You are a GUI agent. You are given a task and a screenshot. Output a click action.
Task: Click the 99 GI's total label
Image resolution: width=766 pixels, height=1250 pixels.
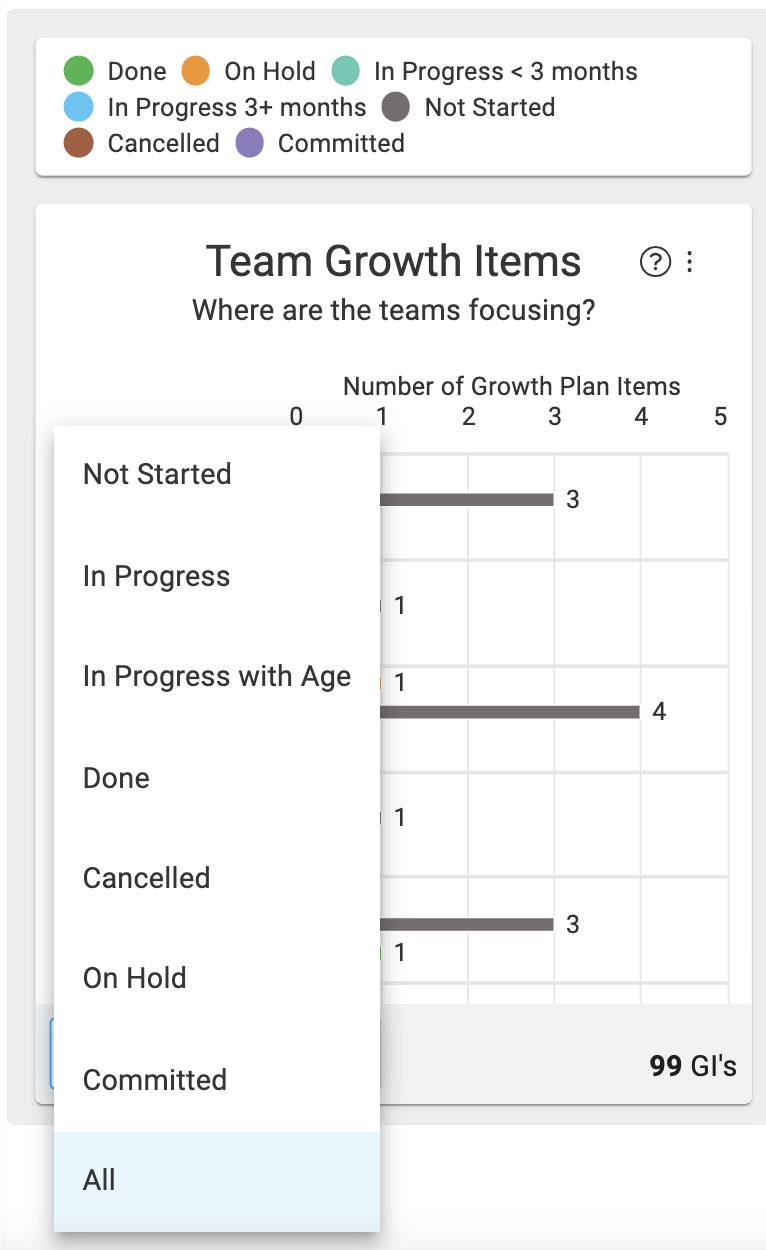pos(693,1066)
